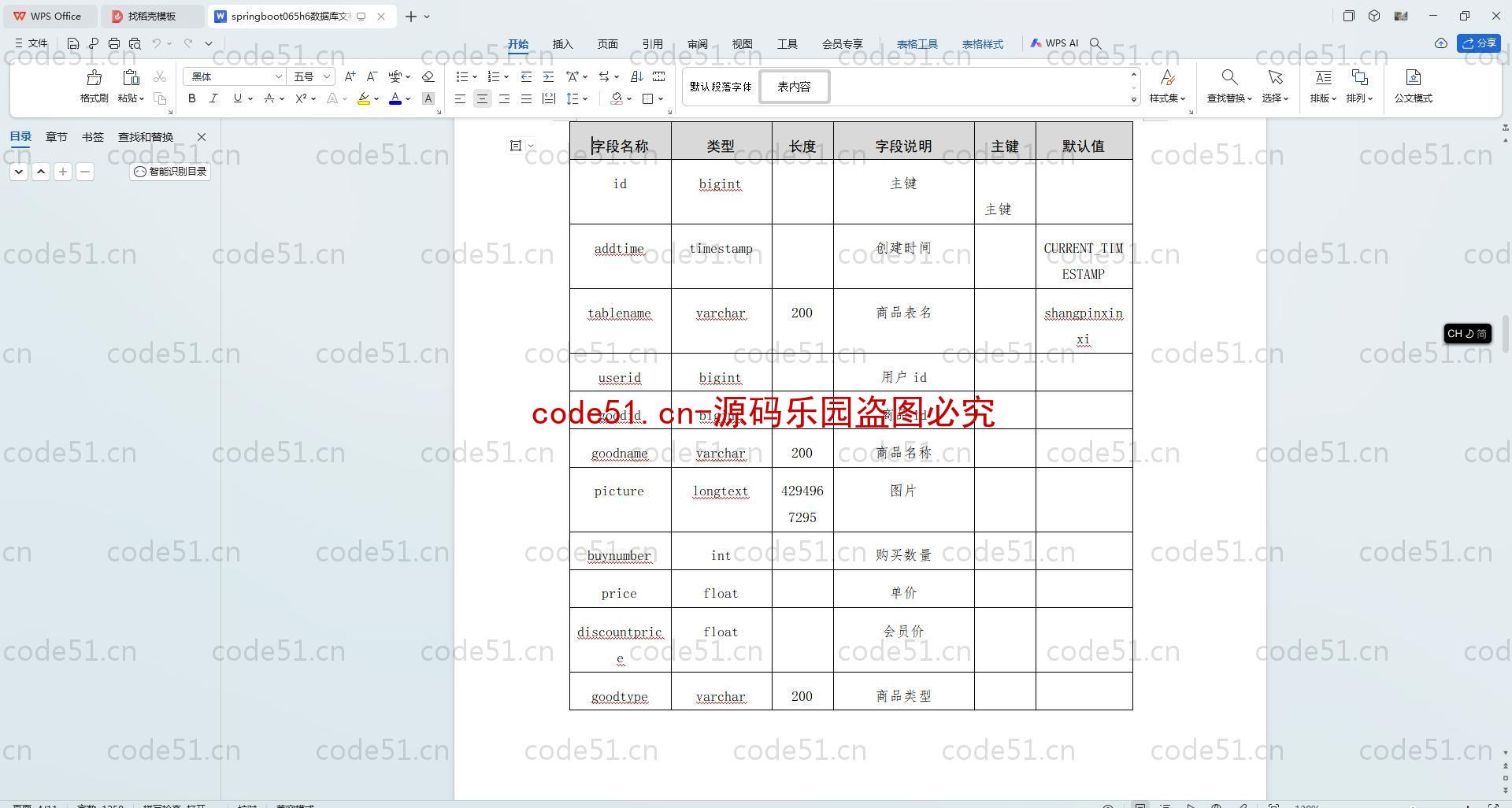Click the Increase indent icon

coord(548,76)
